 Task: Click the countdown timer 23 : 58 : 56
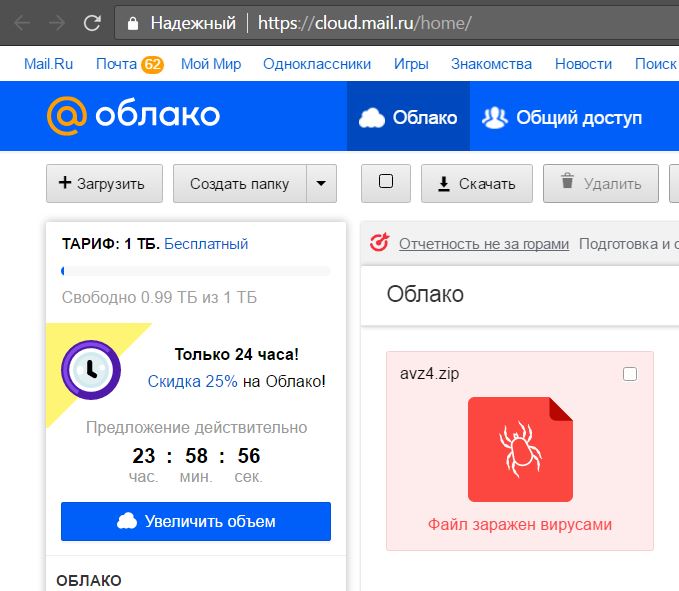(x=196, y=456)
